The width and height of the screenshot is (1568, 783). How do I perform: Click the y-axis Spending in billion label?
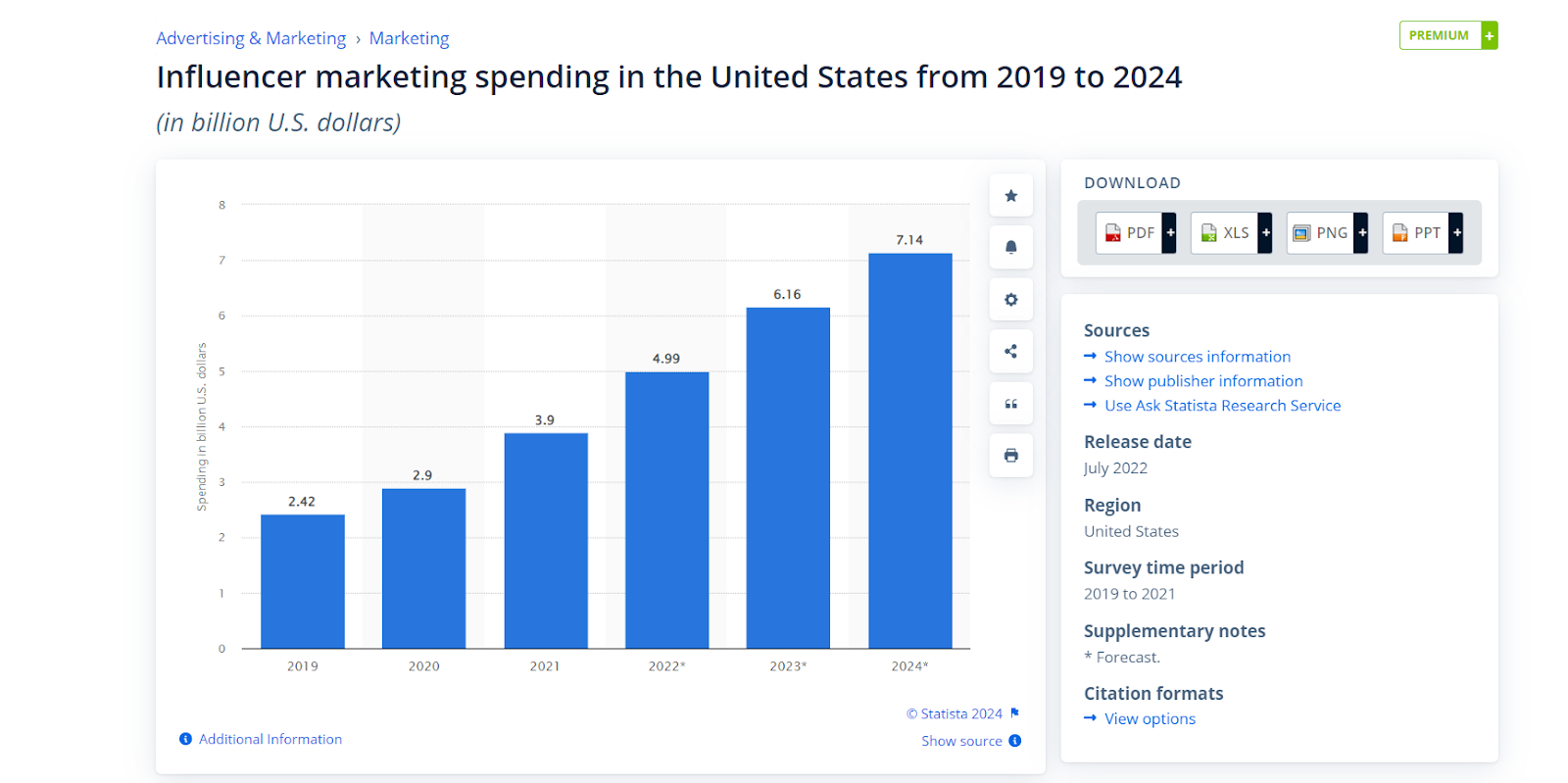202,426
